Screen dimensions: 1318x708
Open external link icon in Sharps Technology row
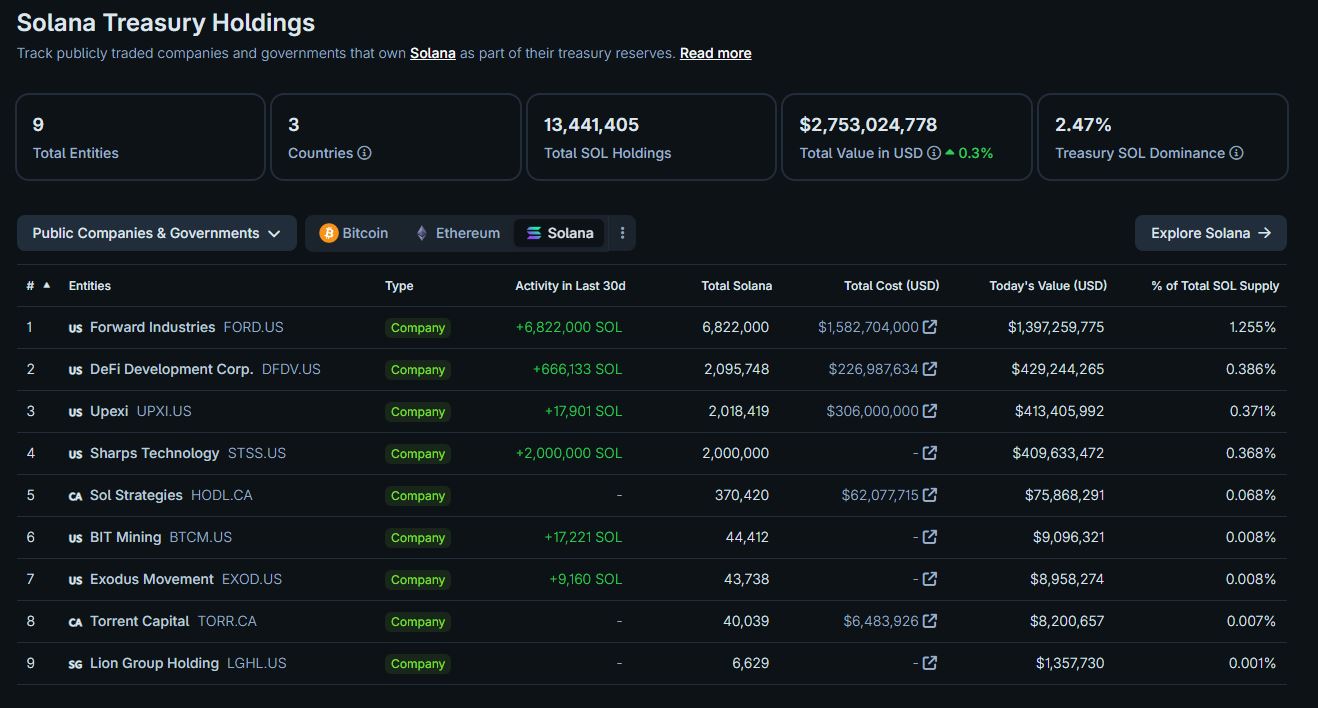(x=930, y=453)
